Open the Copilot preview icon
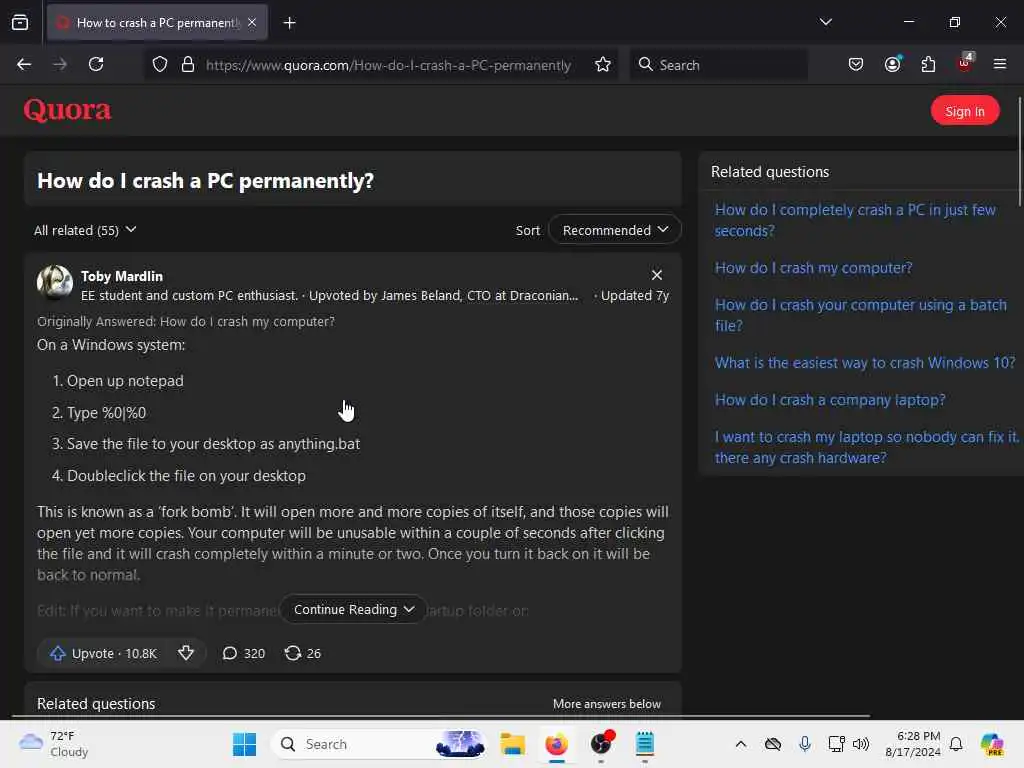This screenshot has width=1024, height=768. point(992,744)
